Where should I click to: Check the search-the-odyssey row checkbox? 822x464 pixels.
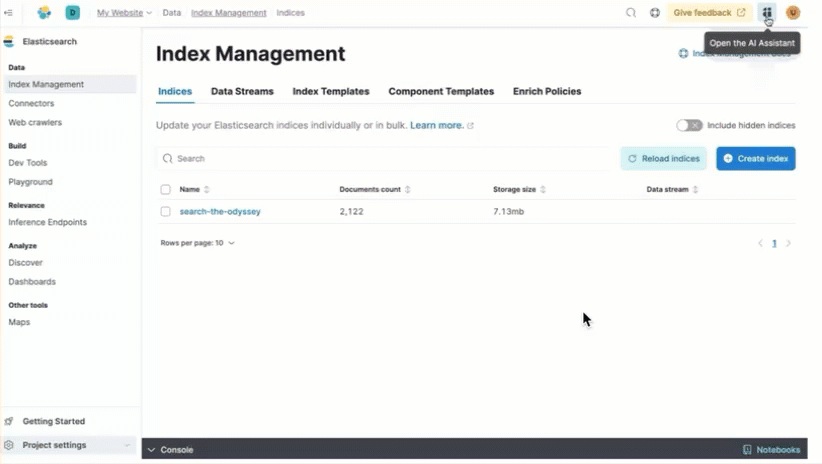tap(166, 211)
